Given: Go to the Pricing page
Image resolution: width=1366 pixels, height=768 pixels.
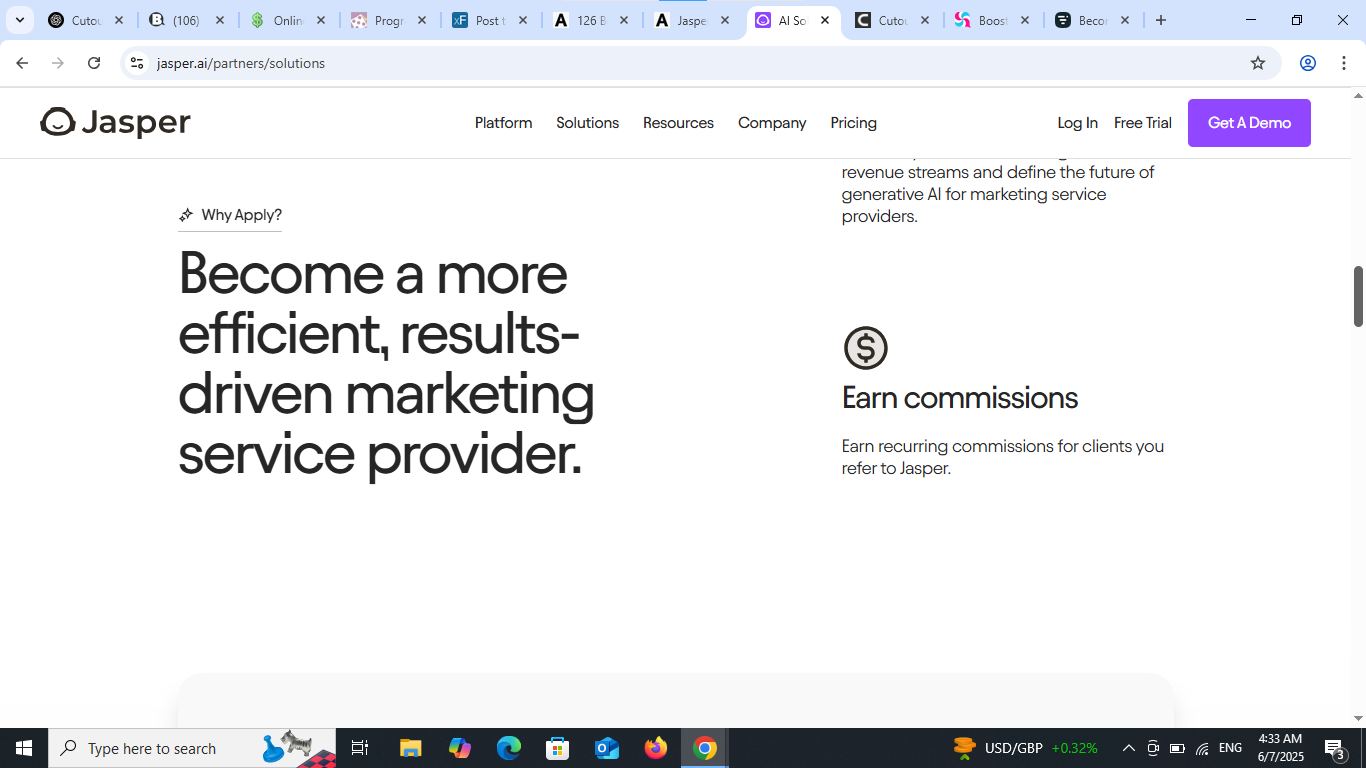Looking at the screenshot, I should [x=853, y=123].
